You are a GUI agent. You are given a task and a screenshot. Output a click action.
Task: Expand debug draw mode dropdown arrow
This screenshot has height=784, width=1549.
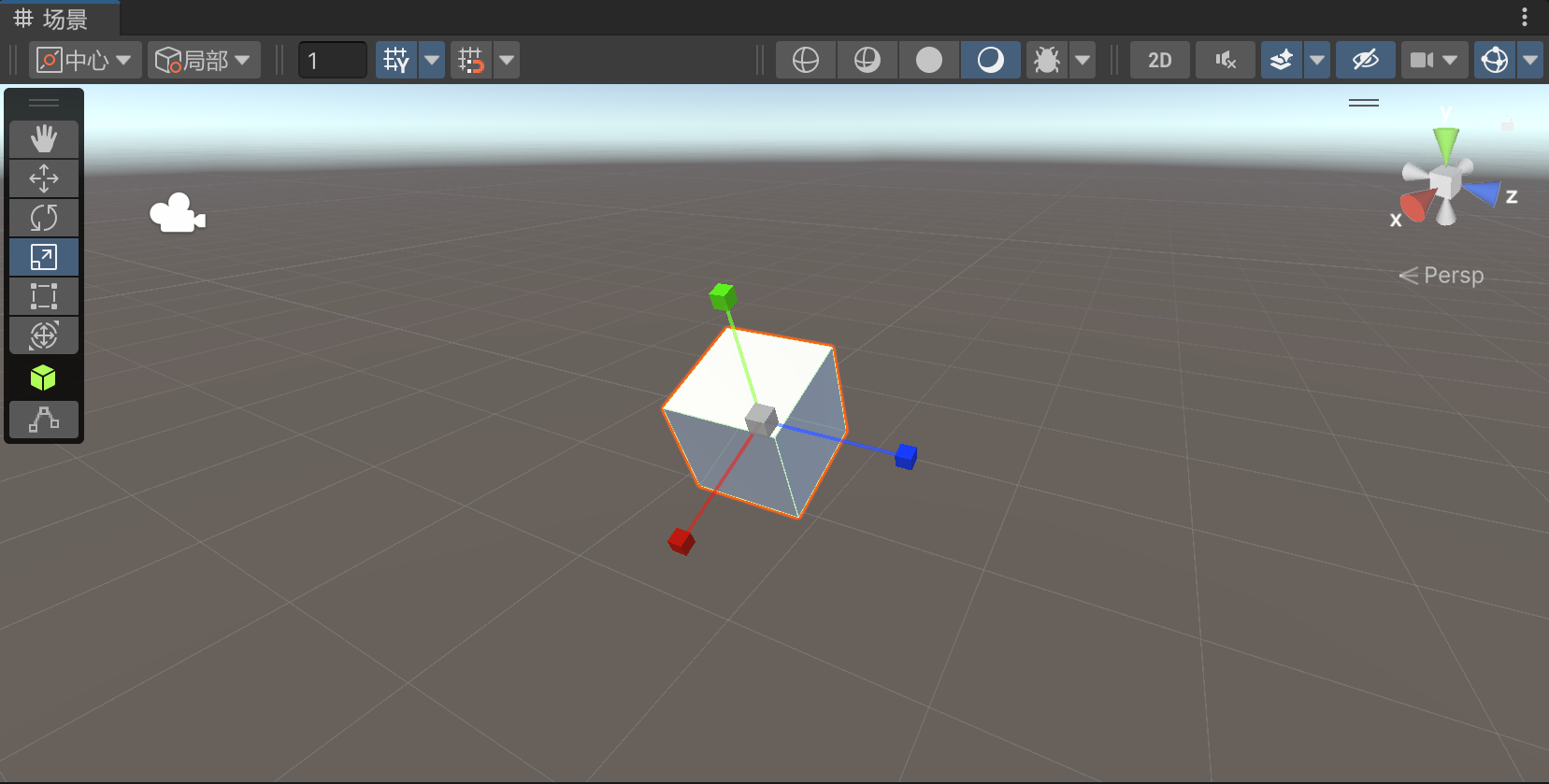pyautogui.click(x=1083, y=60)
